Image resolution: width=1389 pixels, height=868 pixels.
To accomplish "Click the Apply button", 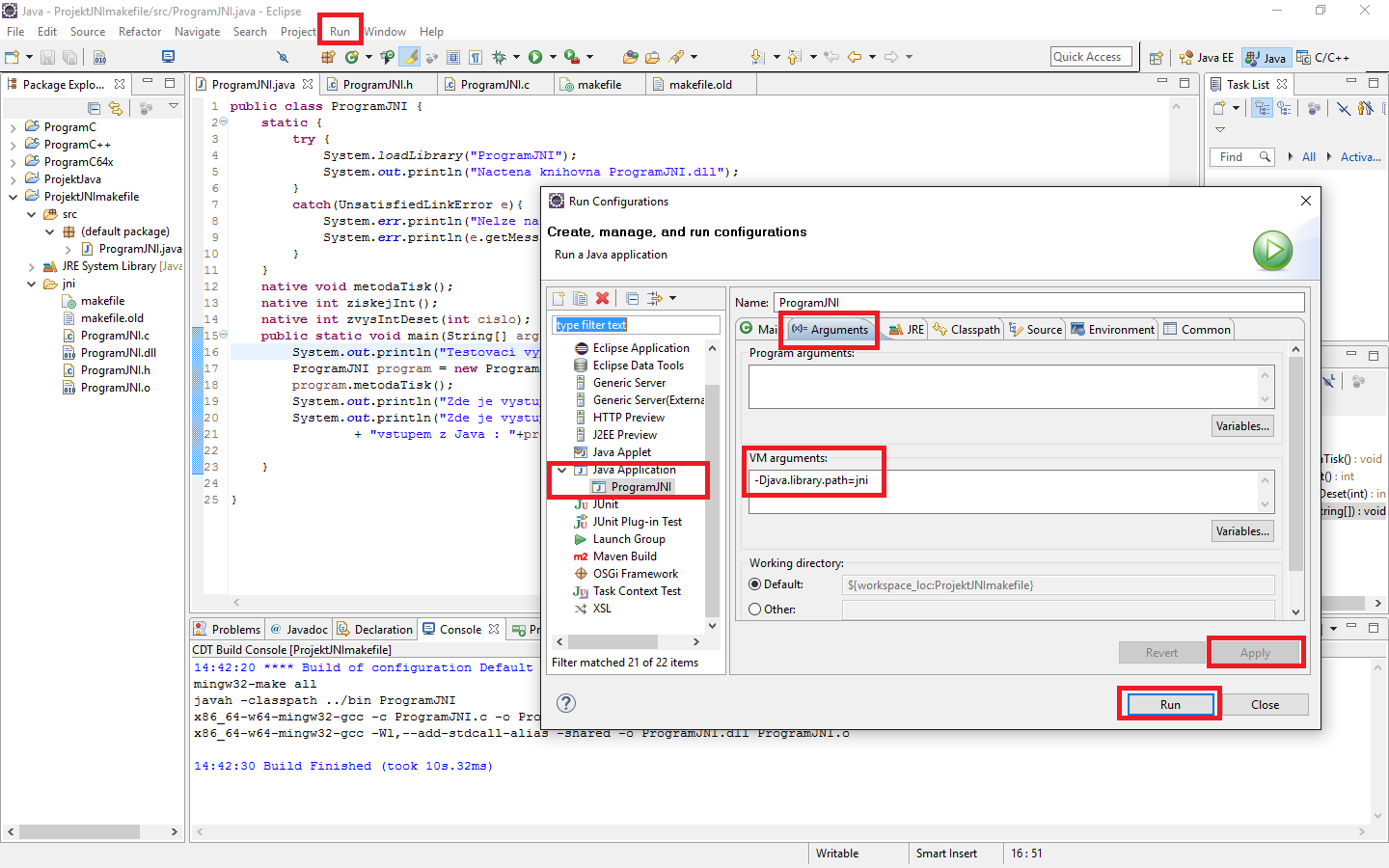I will click(1256, 652).
